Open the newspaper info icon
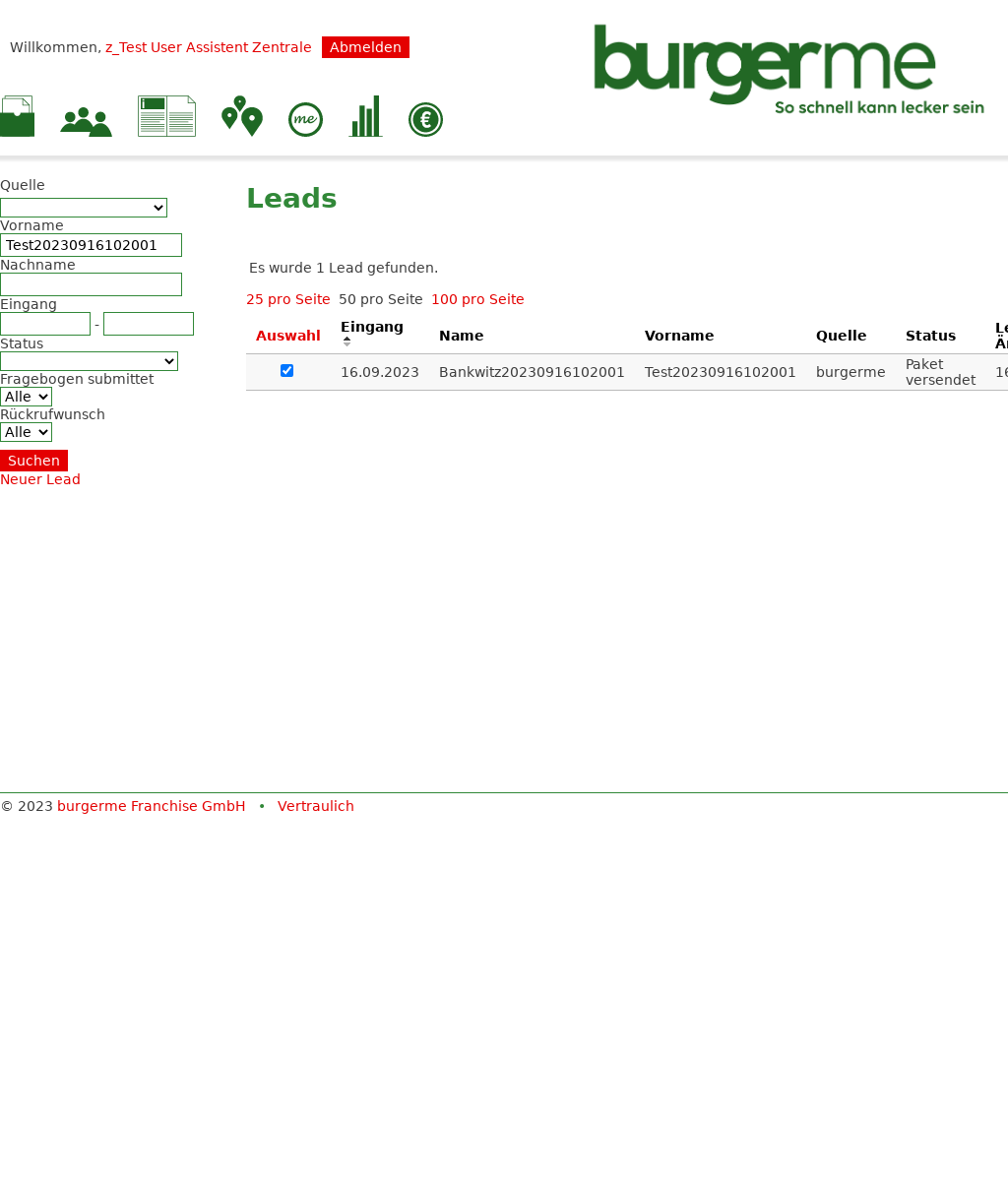Image resolution: width=1008 pixels, height=1181 pixels. [x=166, y=117]
